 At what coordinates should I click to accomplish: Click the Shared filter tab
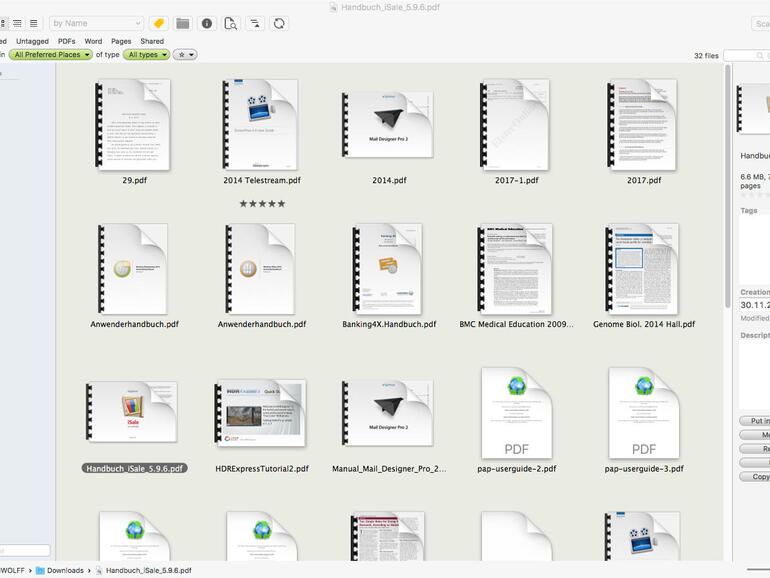pos(152,41)
